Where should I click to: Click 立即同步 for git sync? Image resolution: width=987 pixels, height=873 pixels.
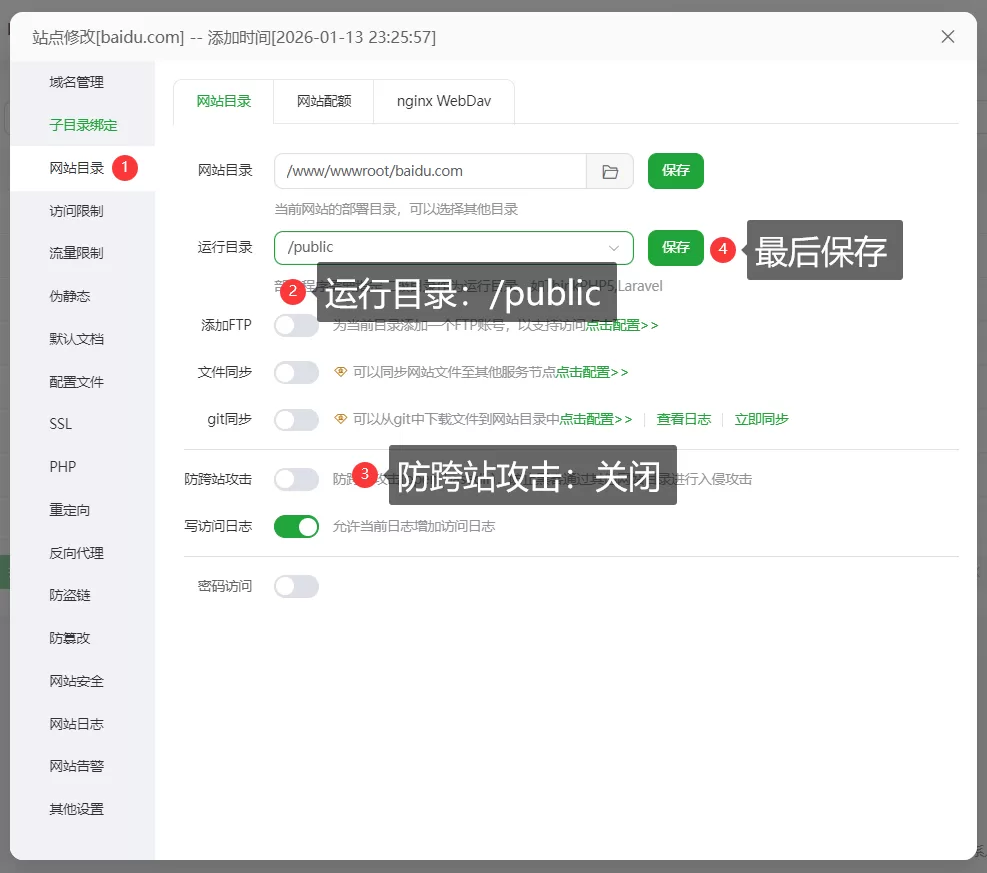point(761,418)
